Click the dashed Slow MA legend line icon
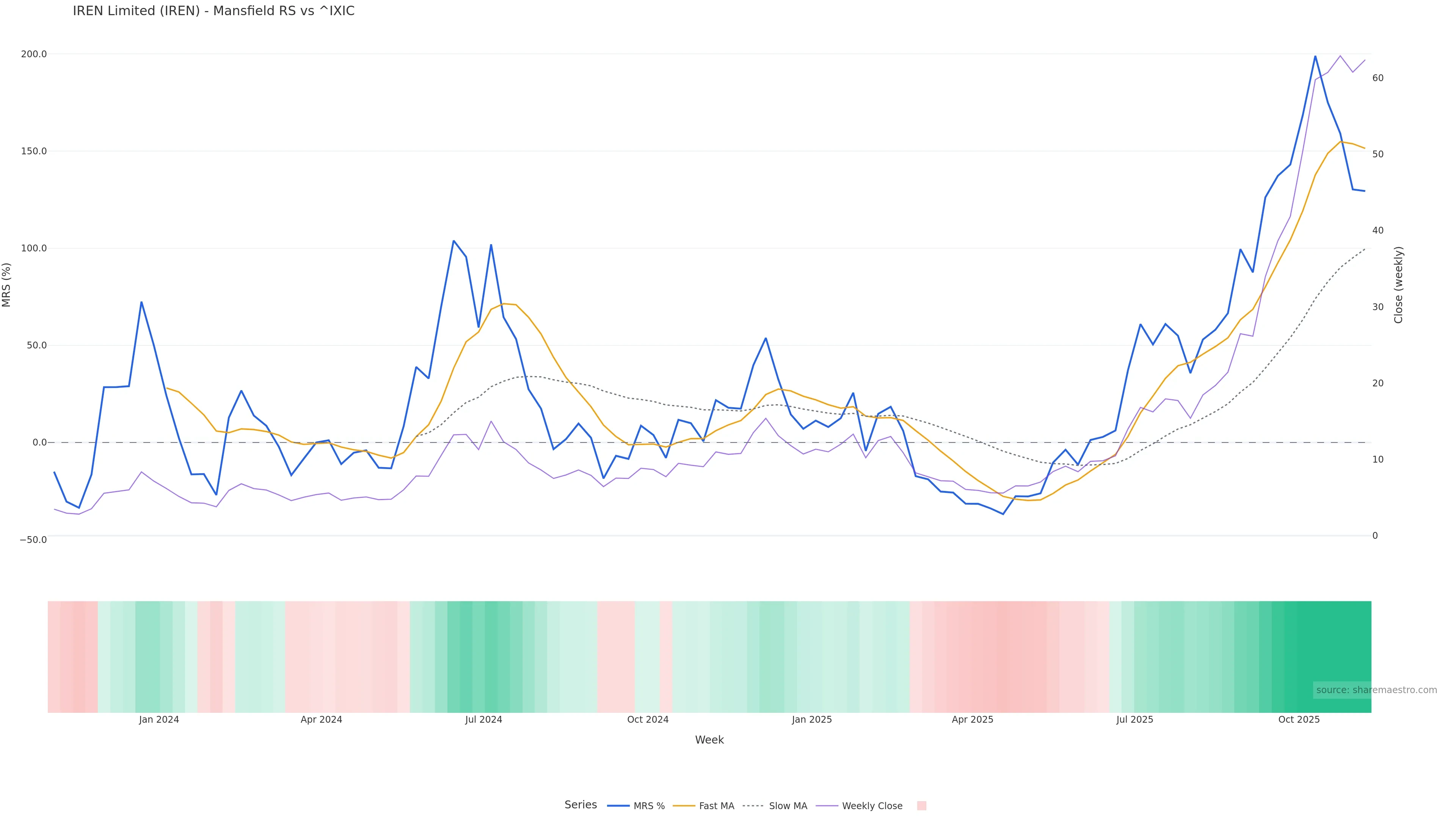The image size is (1456, 819). [753, 806]
